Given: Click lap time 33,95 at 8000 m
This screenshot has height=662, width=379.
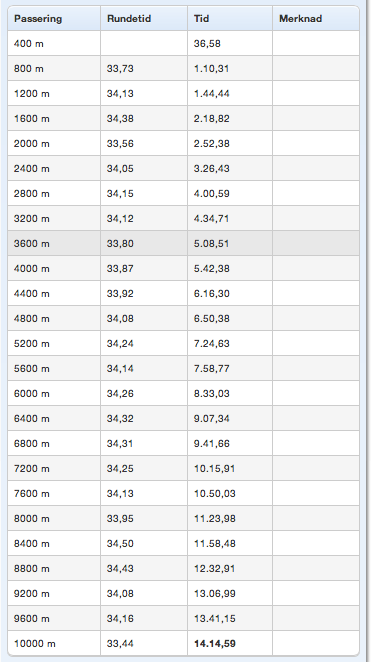Looking at the screenshot, I should pyautogui.click(x=120, y=518).
